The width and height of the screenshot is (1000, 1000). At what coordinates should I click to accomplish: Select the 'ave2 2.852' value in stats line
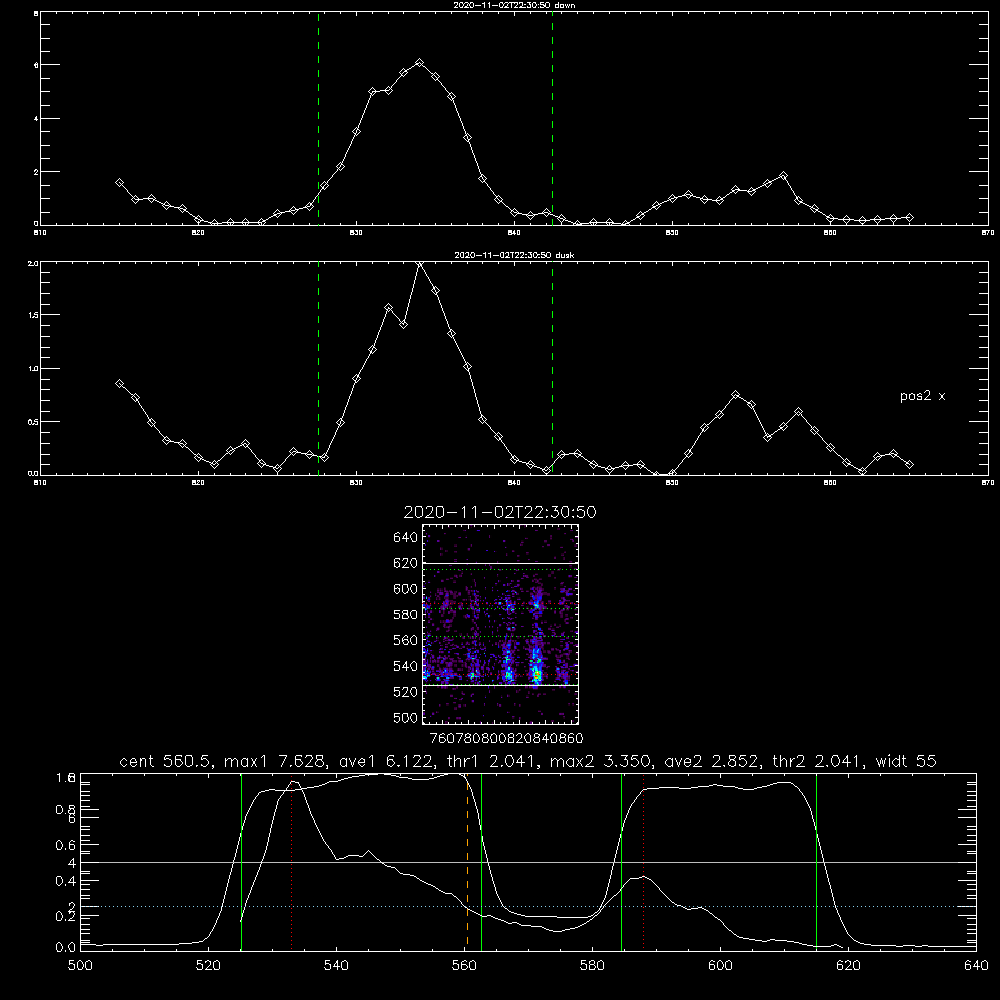pyautogui.click(x=711, y=761)
